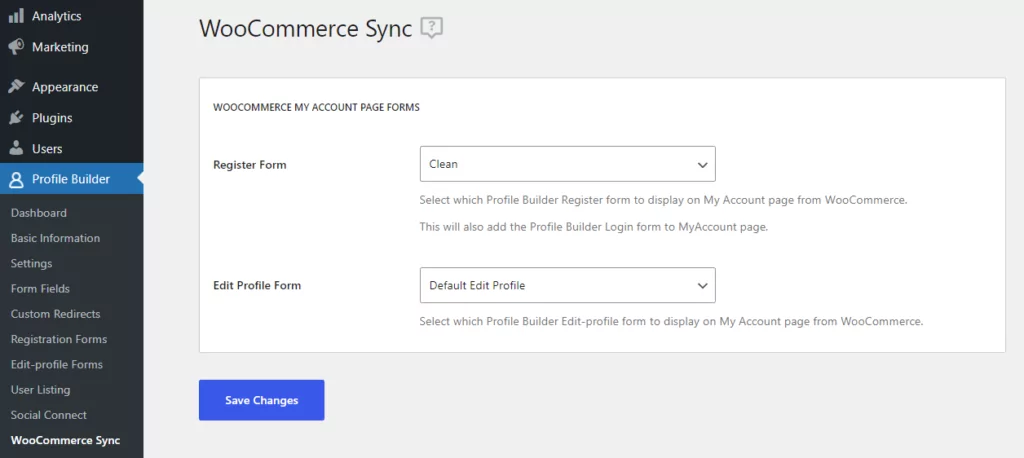The height and width of the screenshot is (458, 1024).
Task: Open the Dashboard submenu link
Action: tap(39, 213)
